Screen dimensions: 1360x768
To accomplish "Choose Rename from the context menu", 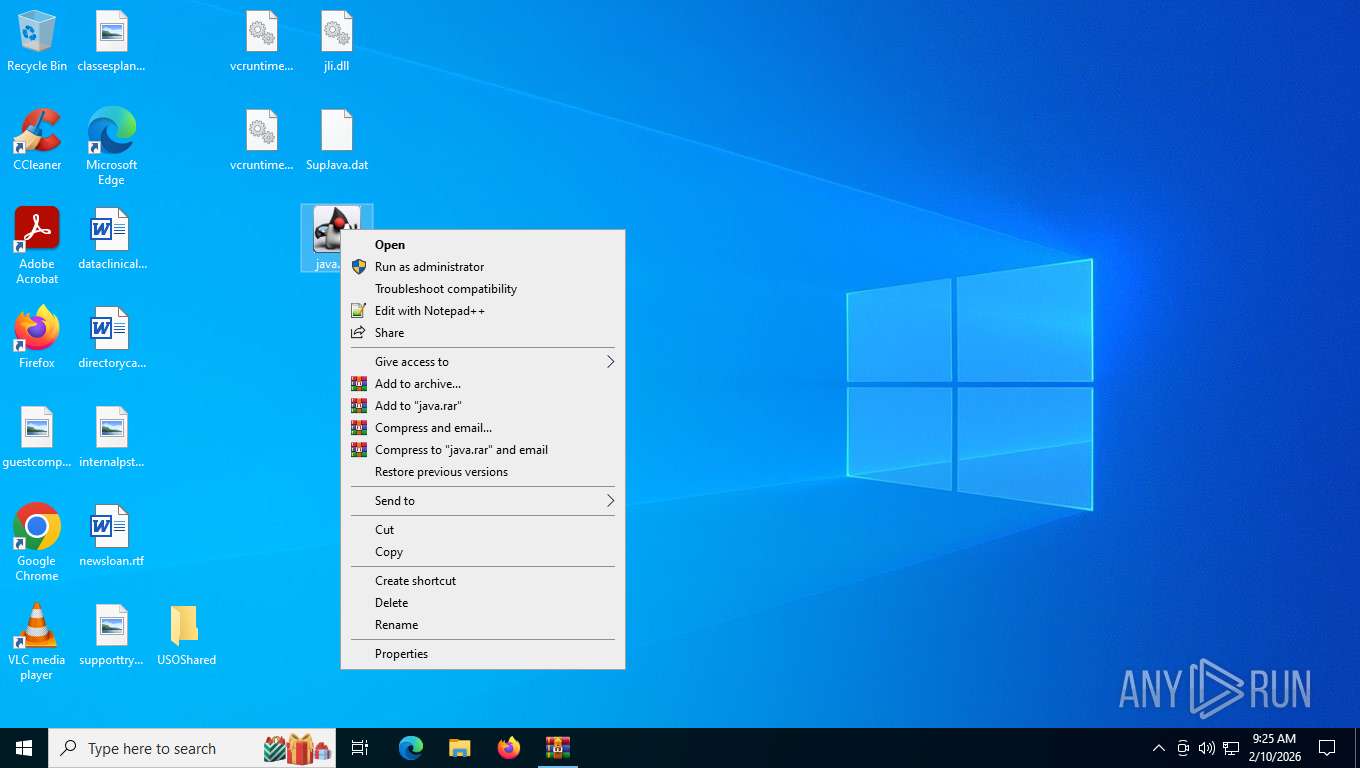I will tap(483, 625).
